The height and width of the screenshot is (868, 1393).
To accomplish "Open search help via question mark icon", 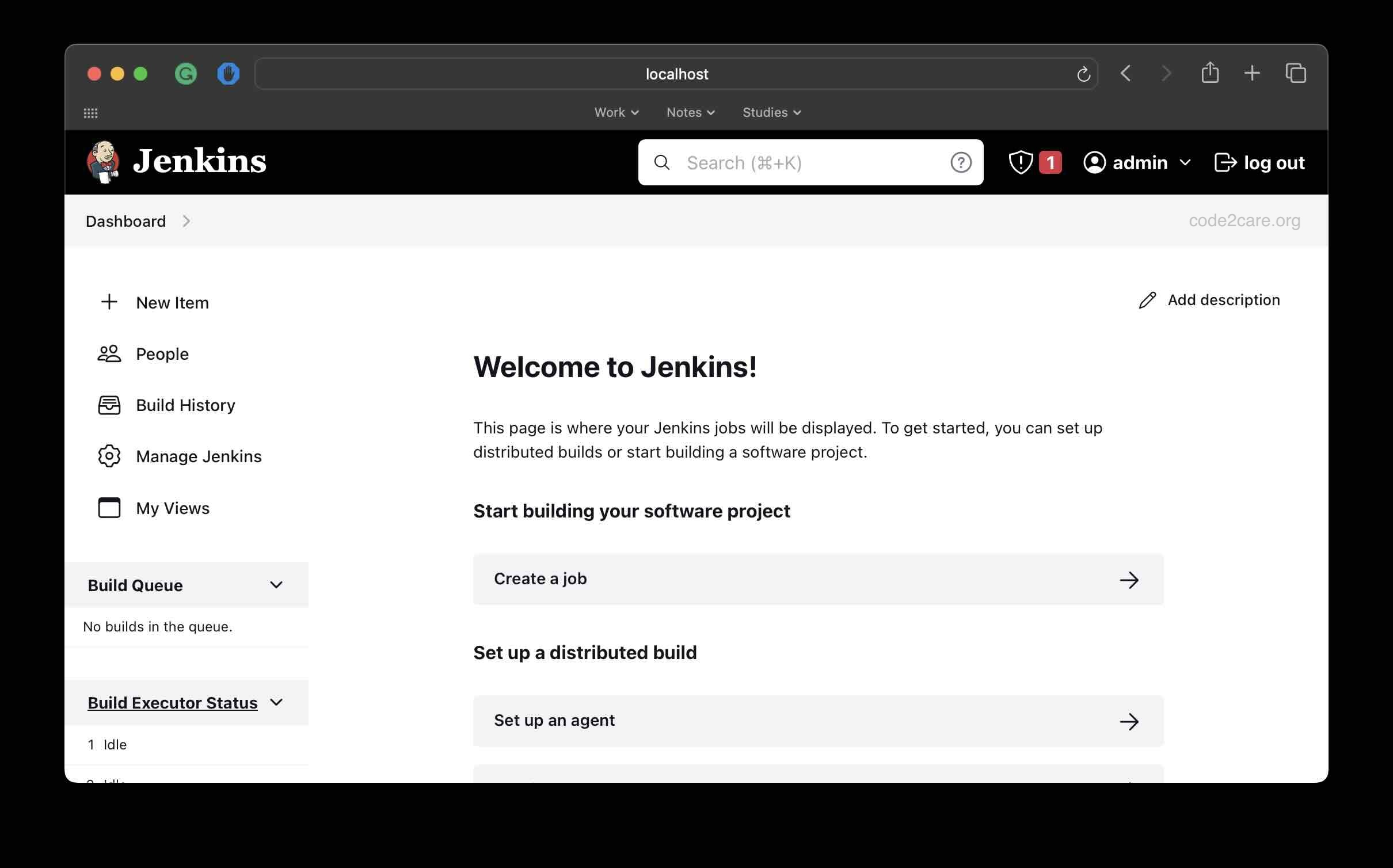I will coord(960,162).
